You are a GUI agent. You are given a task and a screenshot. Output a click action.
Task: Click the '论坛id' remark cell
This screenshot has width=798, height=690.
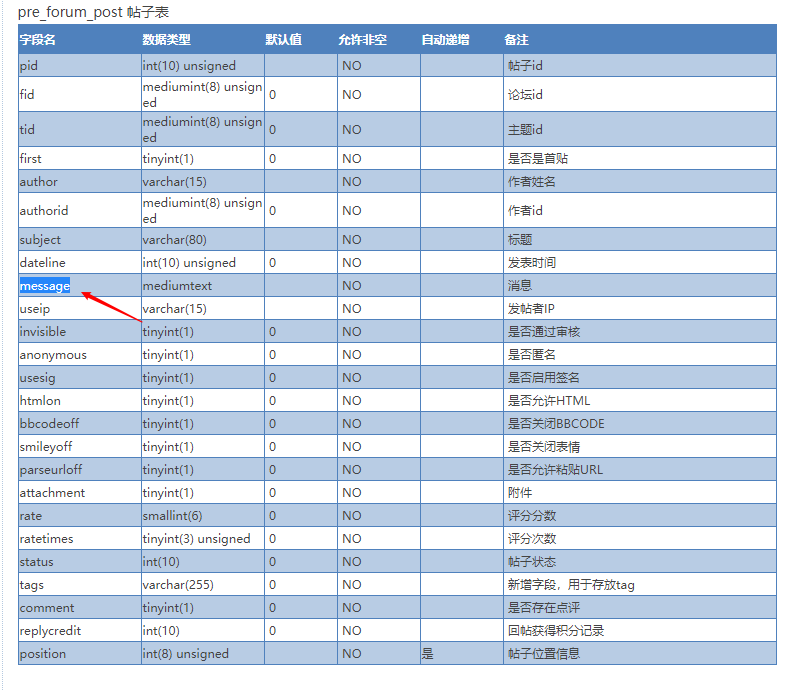coord(640,94)
